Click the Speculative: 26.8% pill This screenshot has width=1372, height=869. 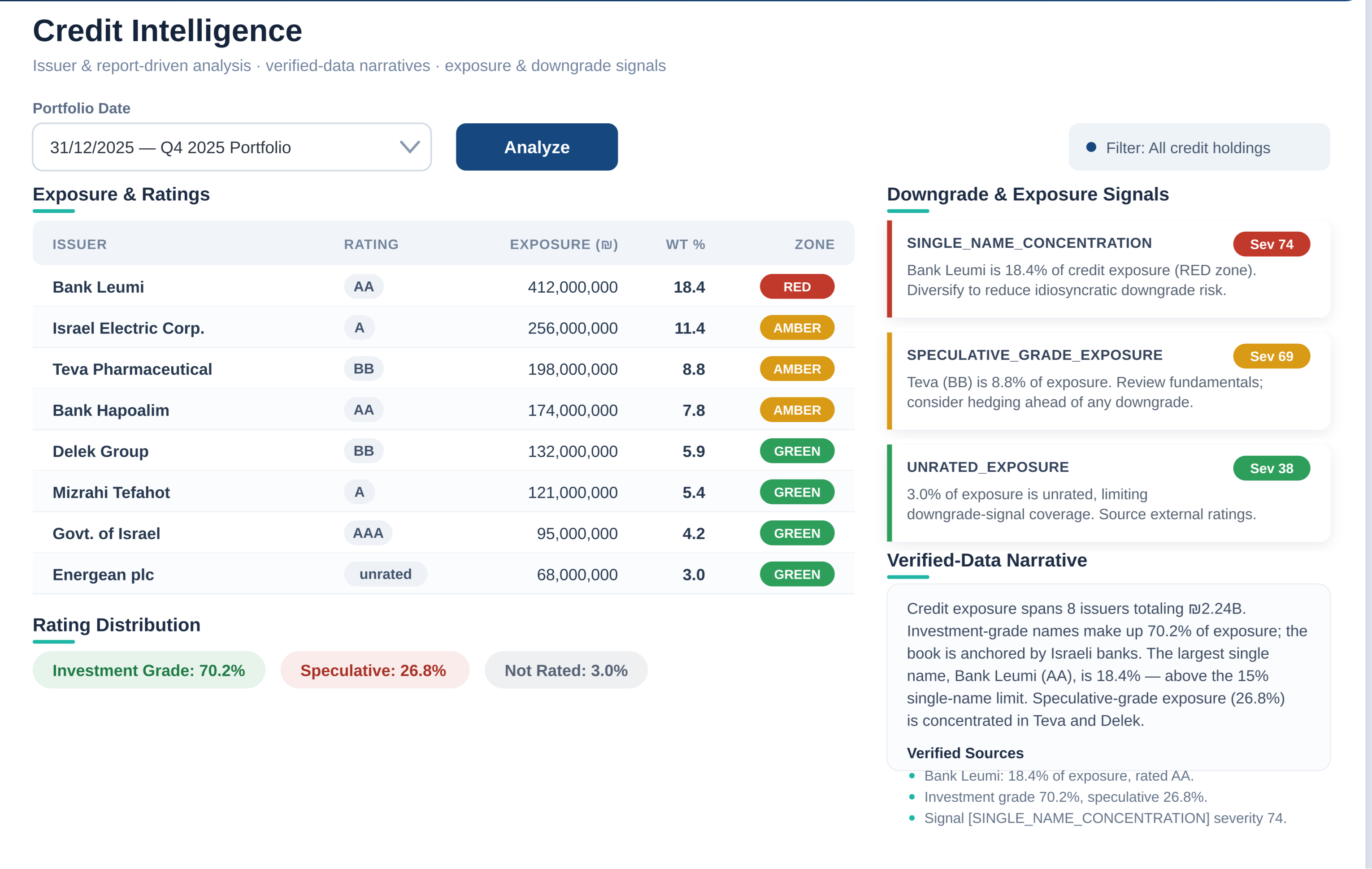click(x=374, y=670)
